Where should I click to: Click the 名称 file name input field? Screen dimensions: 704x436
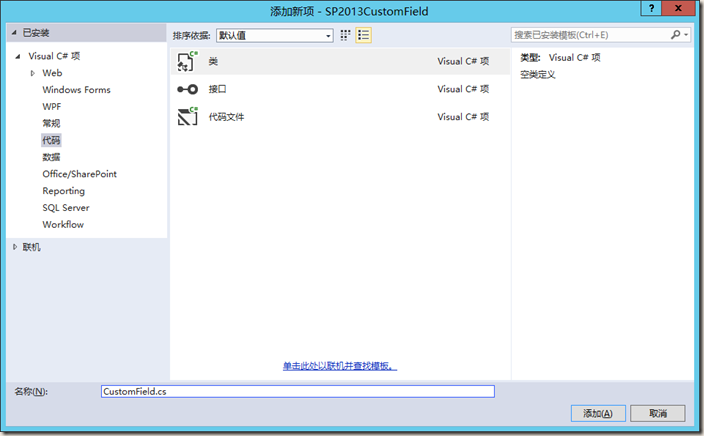coord(297,391)
